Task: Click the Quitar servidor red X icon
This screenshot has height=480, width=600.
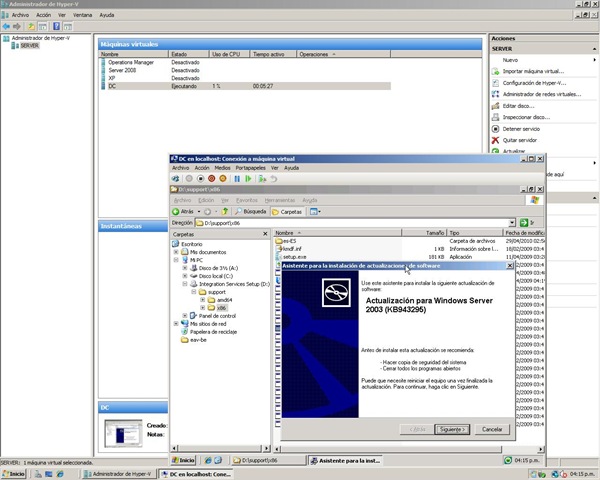Action: click(x=496, y=140)
